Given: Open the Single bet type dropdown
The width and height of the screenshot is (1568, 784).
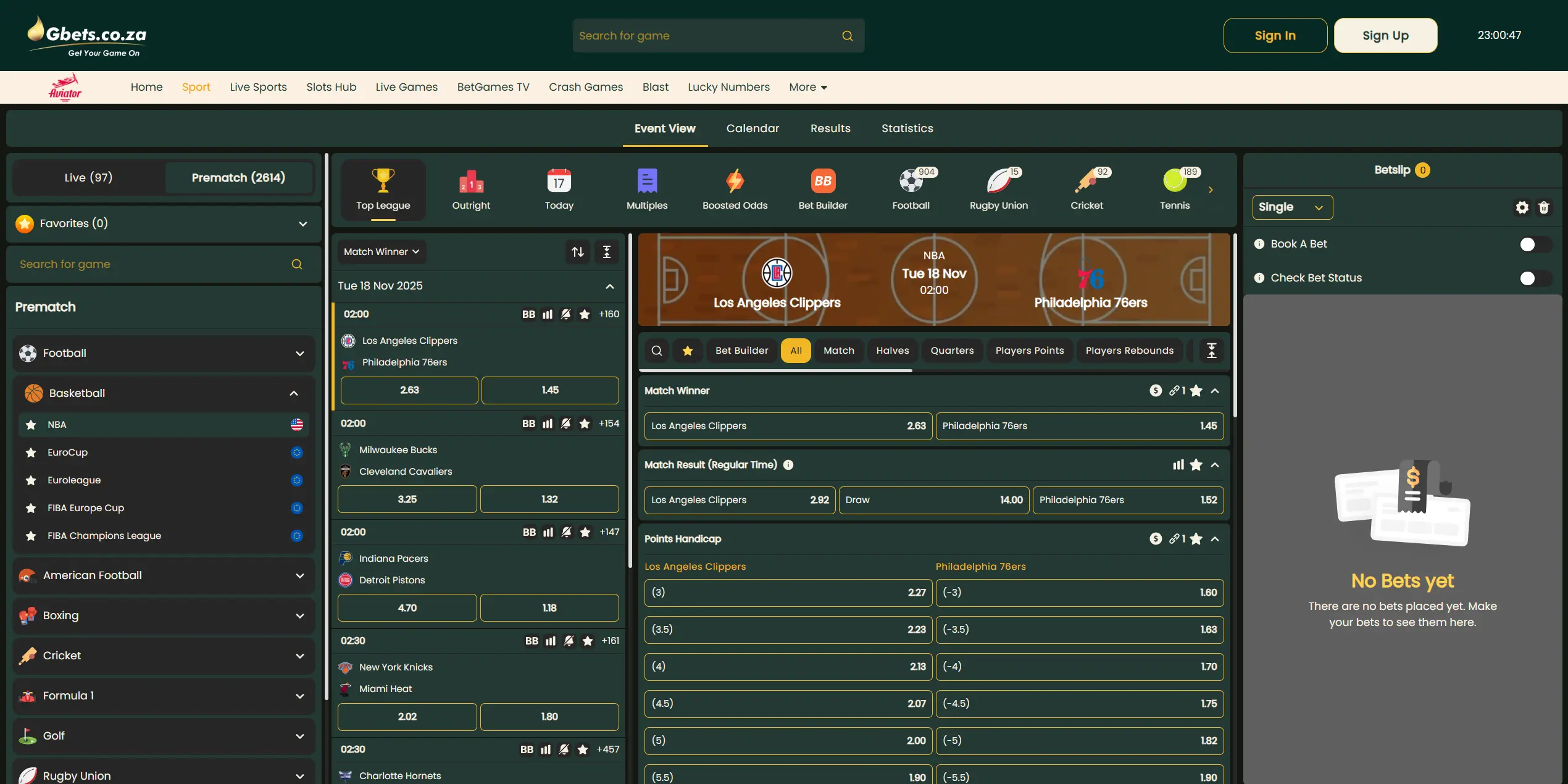Looking at the screenshot, I should tap(1291, 207).
